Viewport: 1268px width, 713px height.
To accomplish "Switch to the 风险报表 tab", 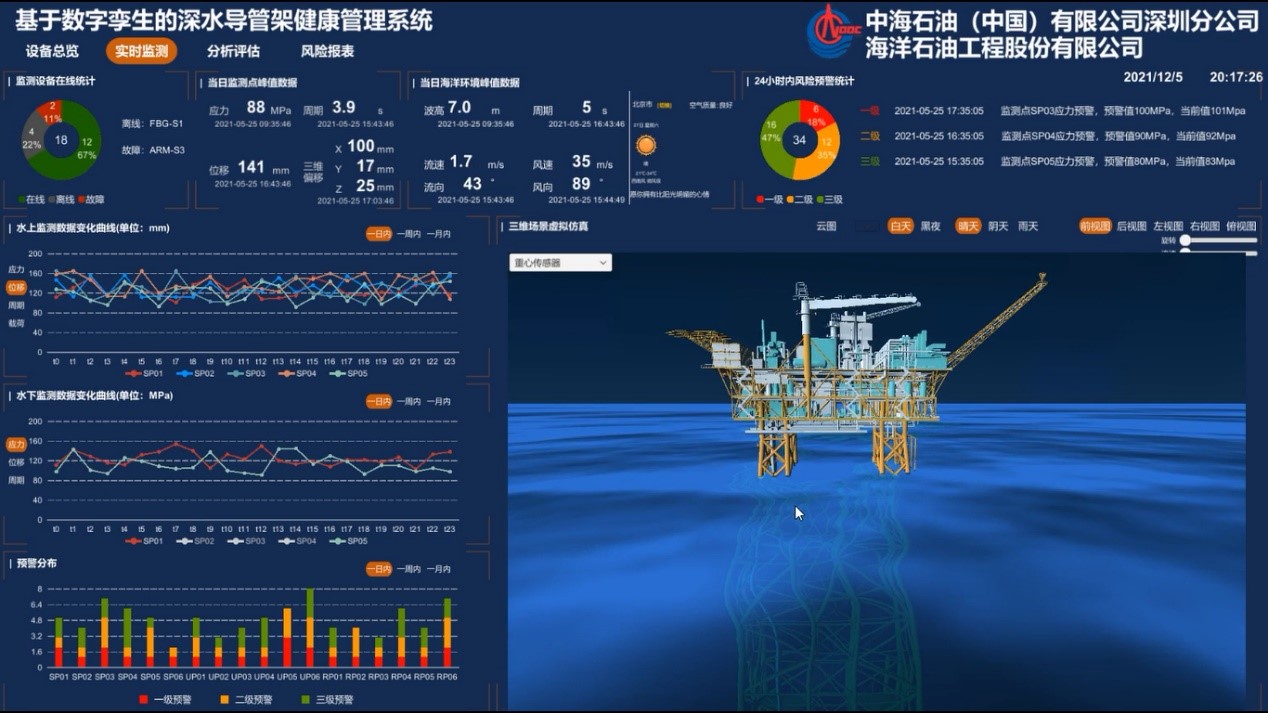I will tap(328, 49).
